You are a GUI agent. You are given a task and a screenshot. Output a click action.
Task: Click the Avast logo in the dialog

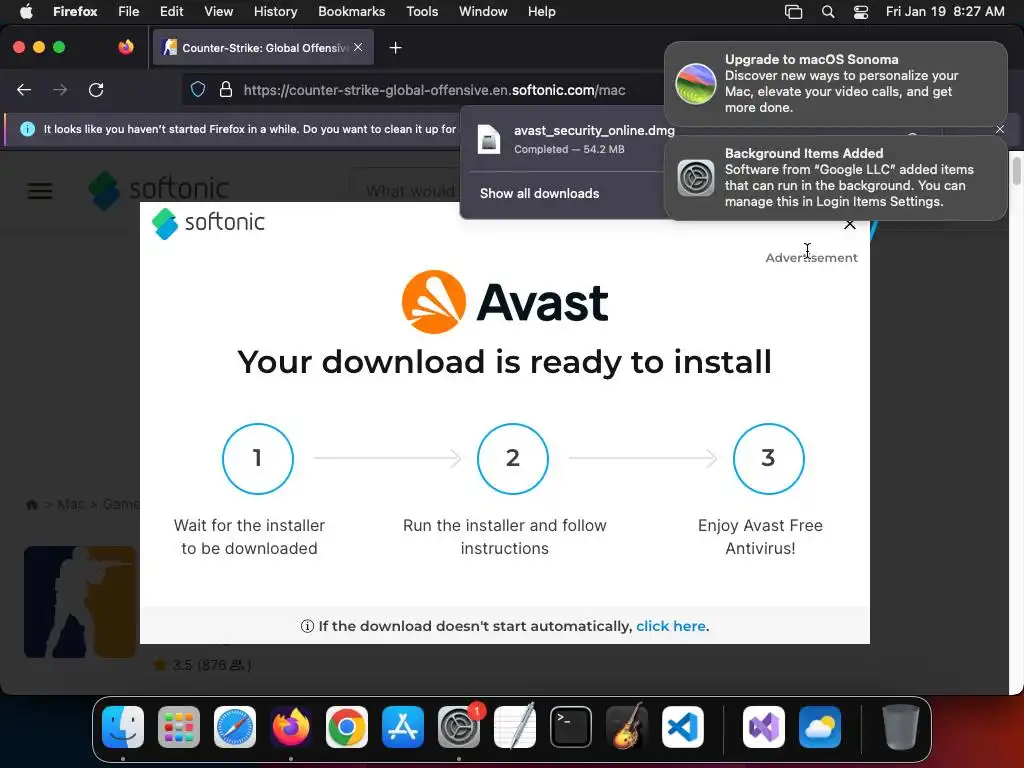tap(505, 302)
